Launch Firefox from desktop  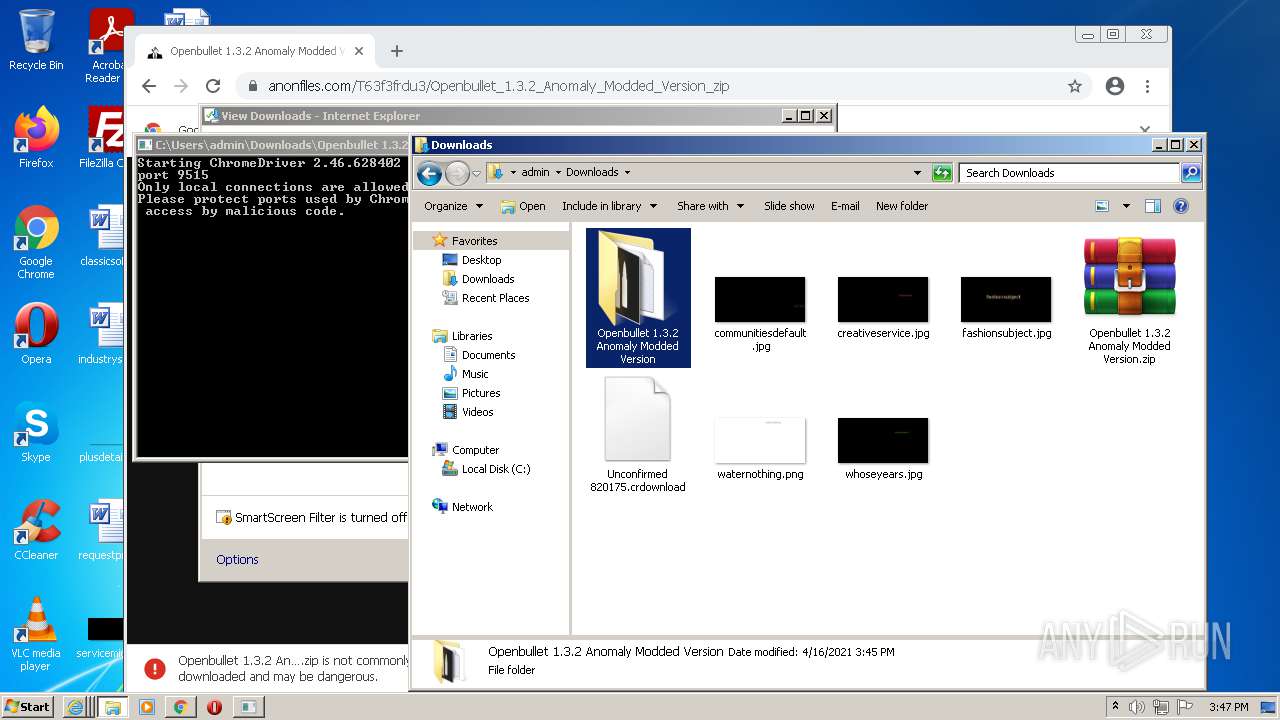(x=36, y=137)
